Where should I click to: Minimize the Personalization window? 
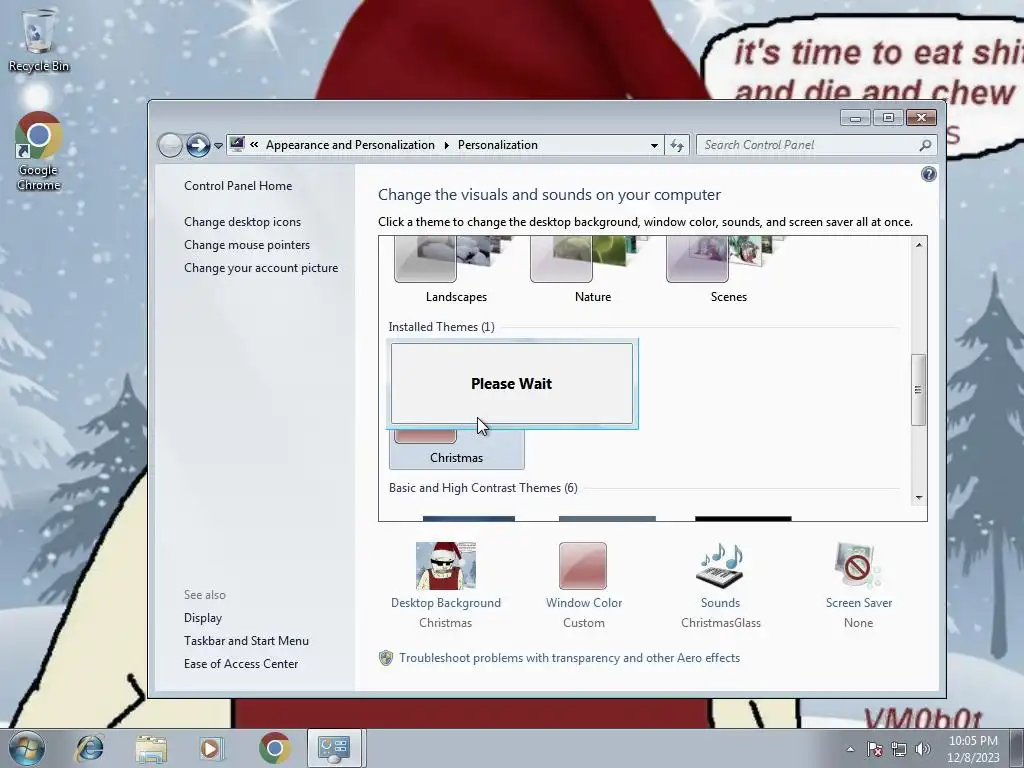tap(855, 118)
